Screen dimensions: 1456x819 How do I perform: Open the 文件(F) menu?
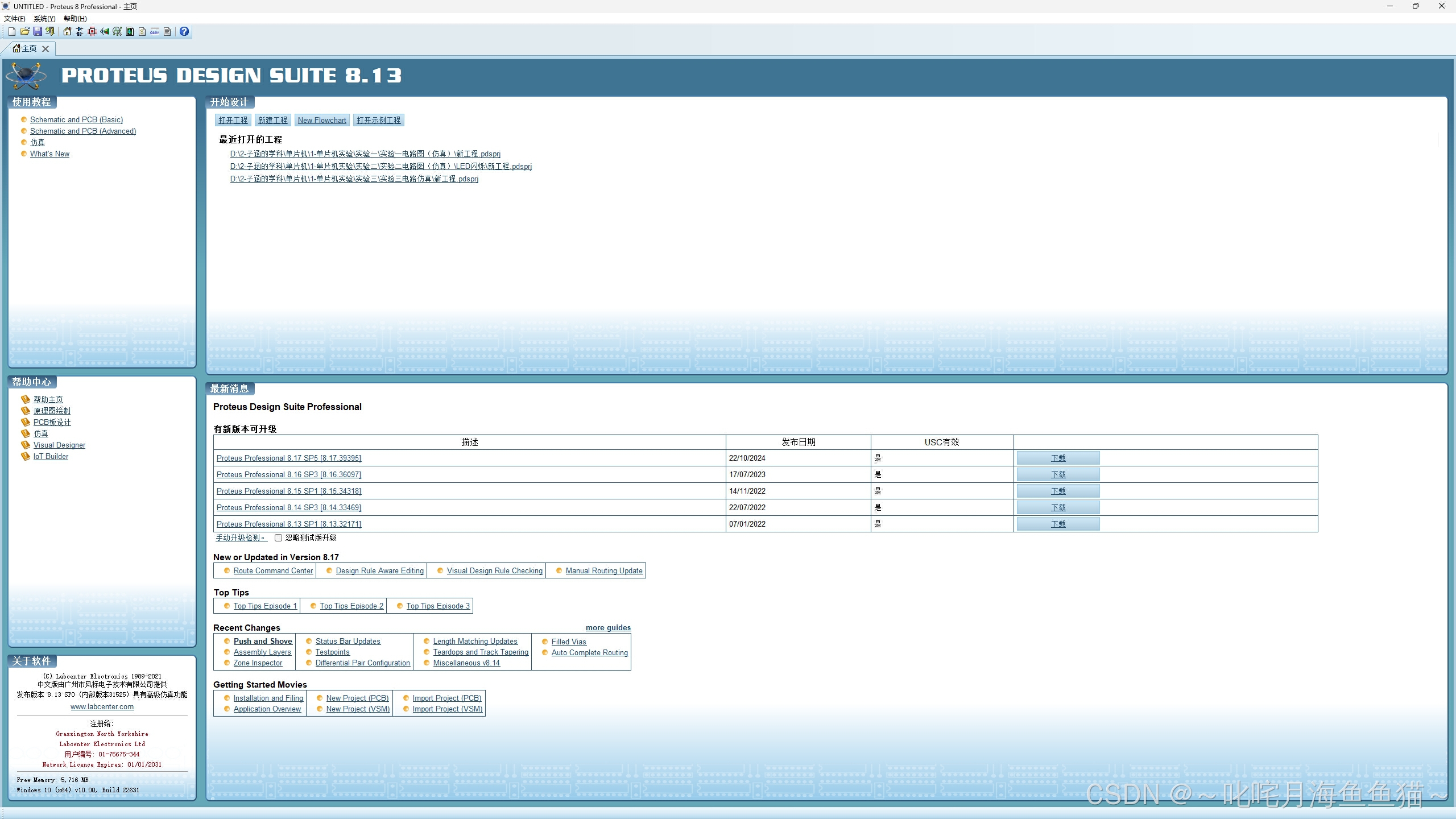pos(14,19)
